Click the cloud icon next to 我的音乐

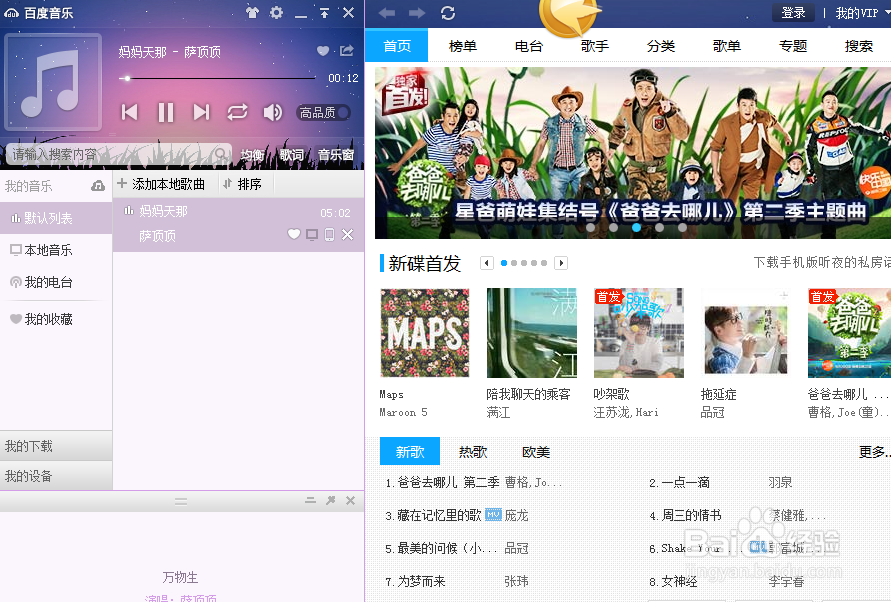click(x=98, y=186)
